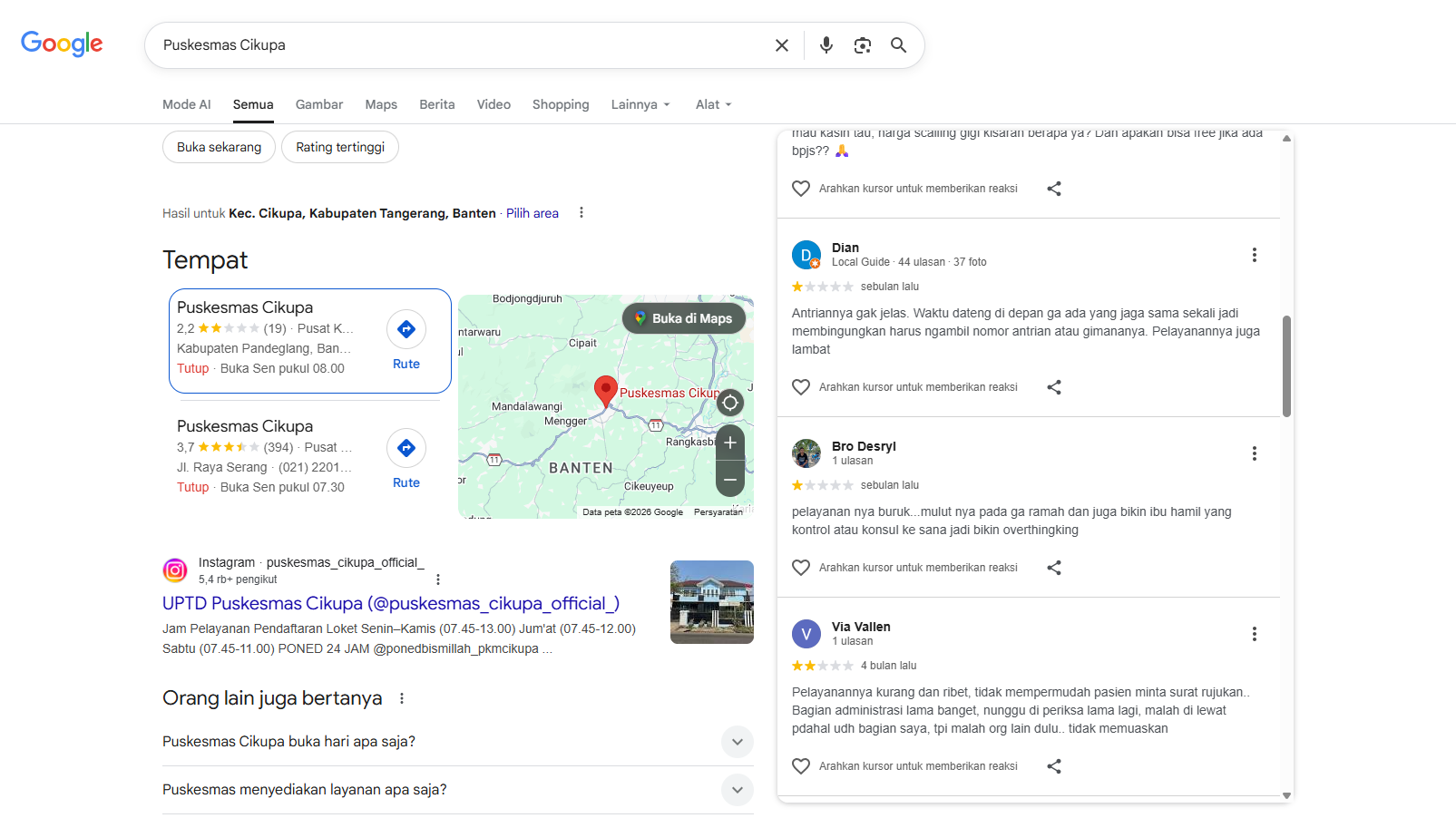Switch to the Maps tab
Viewport: 1456px width, 818px height.
380,104
